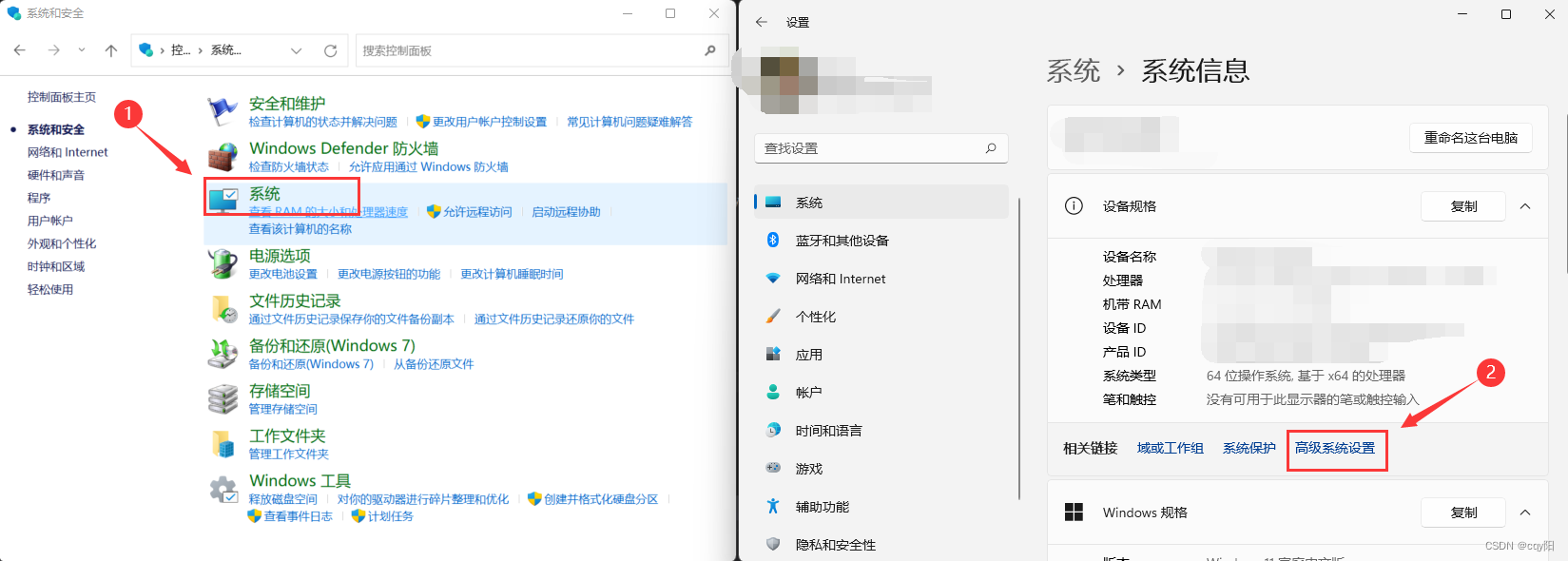The height and width of the screenshot is (561, 1568).
Task: Click the Gaming controller icon in Settings
Action: 773,468
